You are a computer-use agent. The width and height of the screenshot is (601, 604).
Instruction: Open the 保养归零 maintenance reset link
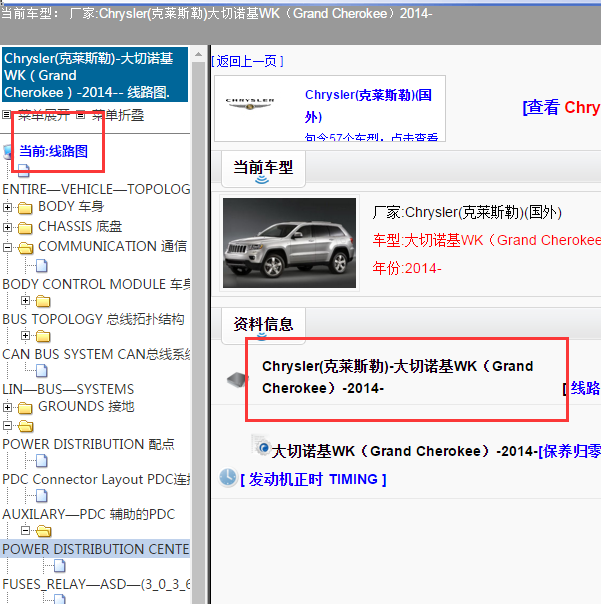tap(570, 451)
